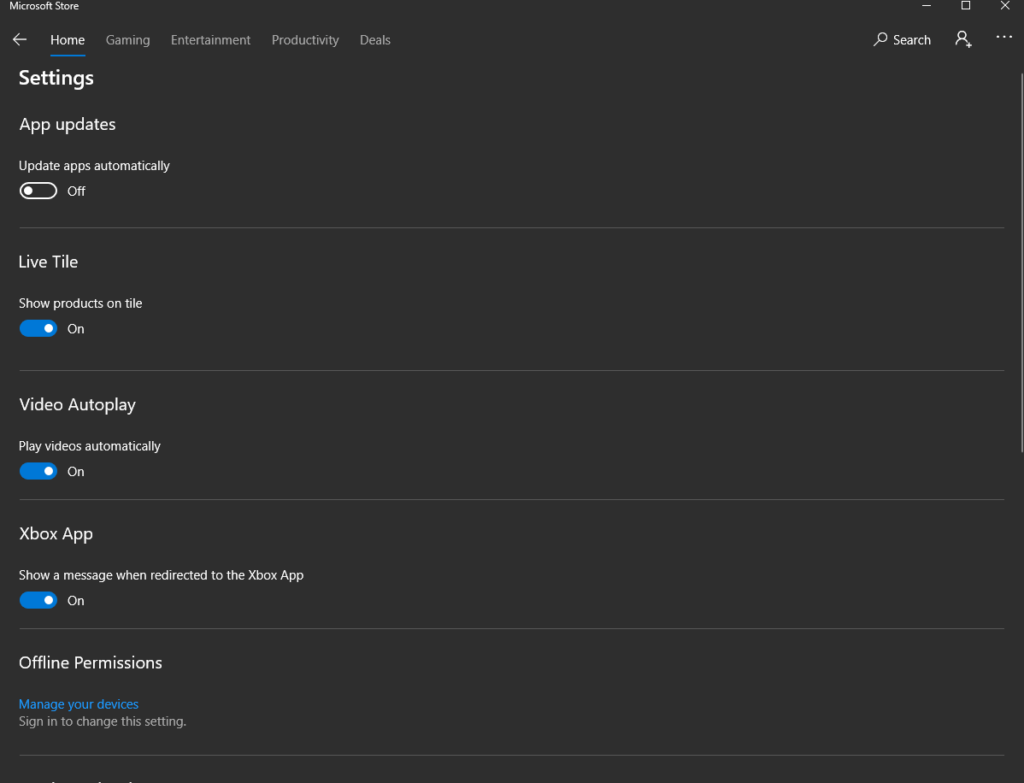Click the Xbox App section heading
This screenshot has height=783, width=1024.
(x=56, y=534)
